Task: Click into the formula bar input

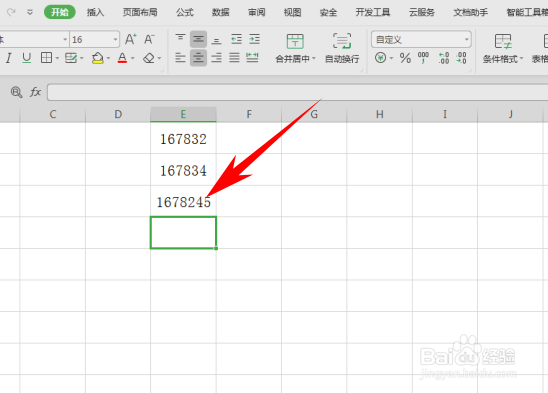Action: pos(297,92)
